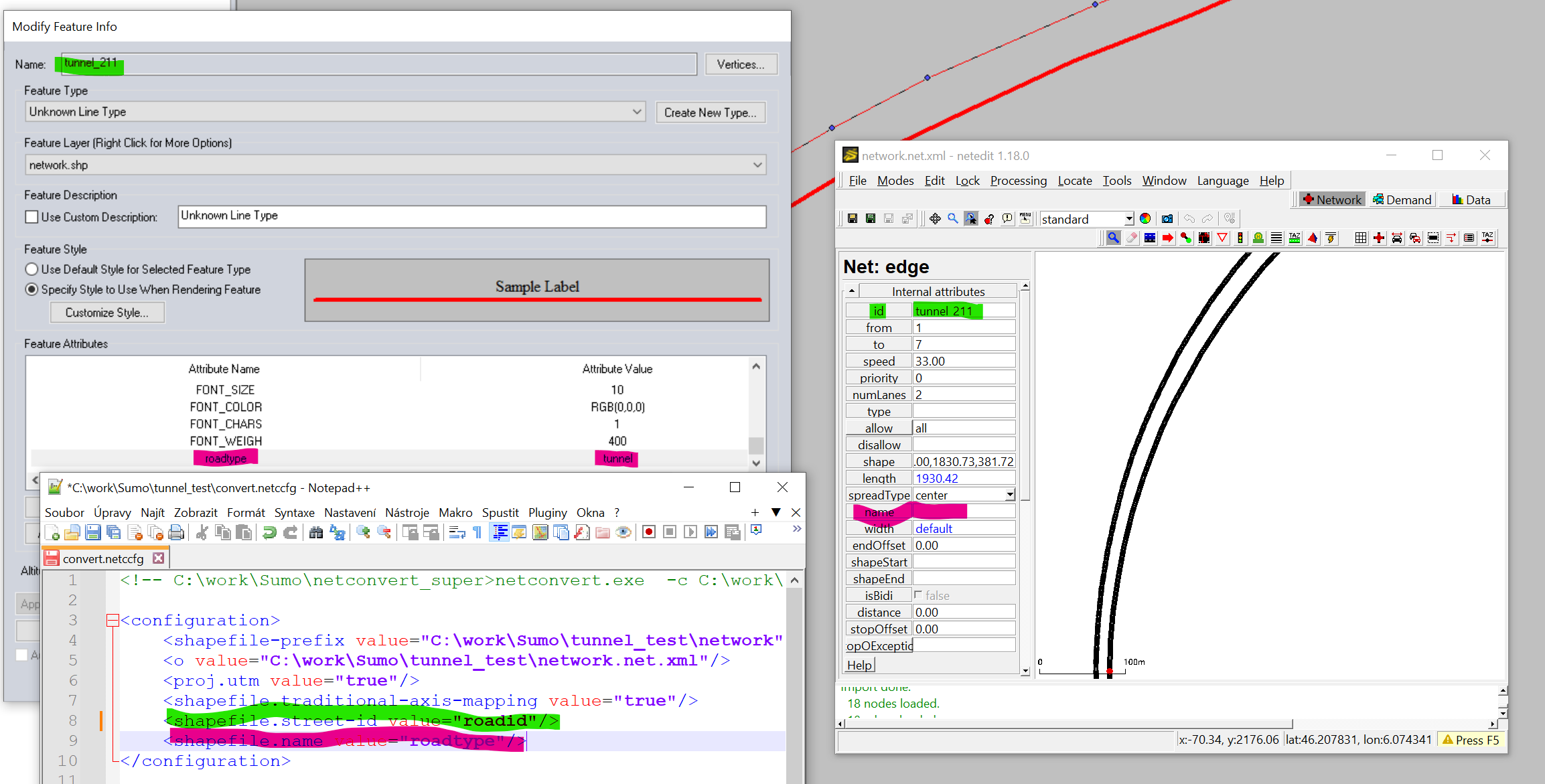1545x784 pixels.
Task: Collapse the configuration fold marker on line 3
Action: pyautogui.click(x=113, y=621)
